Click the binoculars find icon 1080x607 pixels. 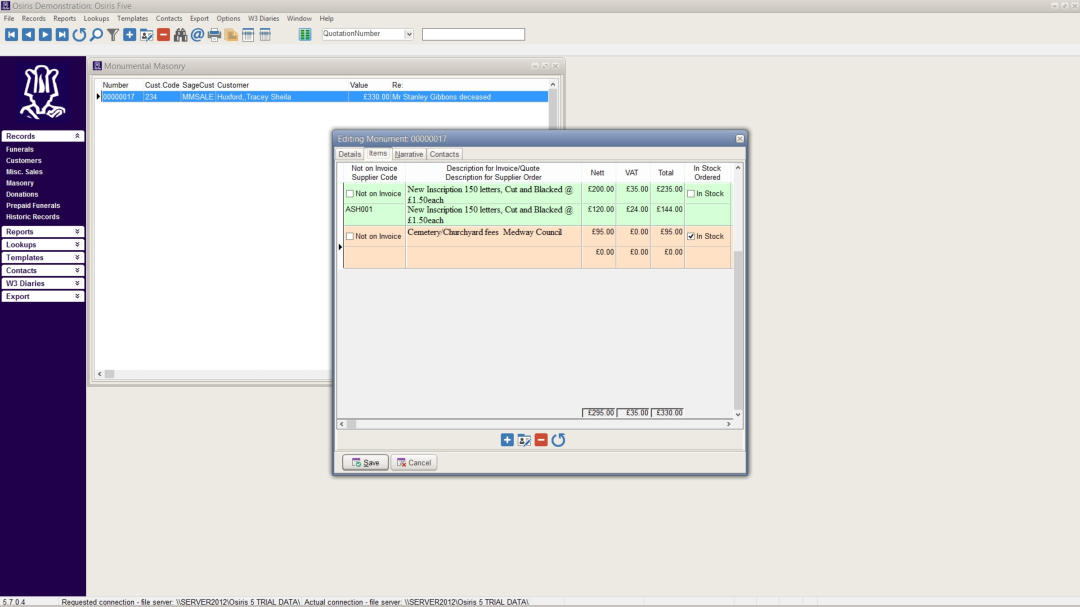point(180,35)
